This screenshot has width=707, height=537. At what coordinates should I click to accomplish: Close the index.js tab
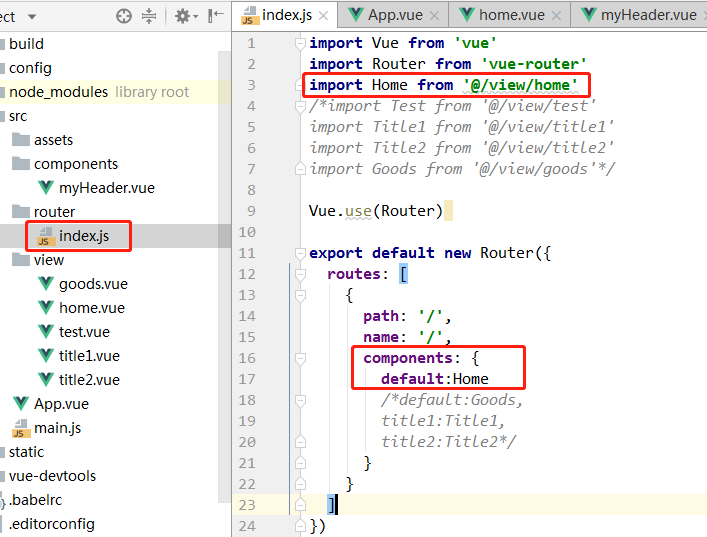coord(323,16)
